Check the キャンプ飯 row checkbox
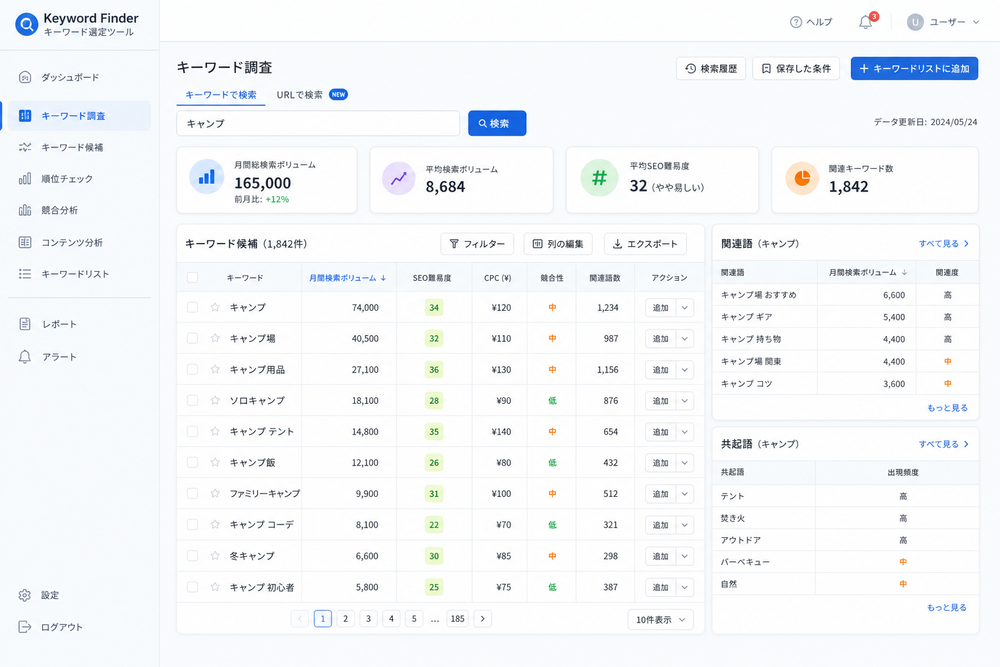The height and width of the screenshot is (667, 1000). [x=192, y=462]
